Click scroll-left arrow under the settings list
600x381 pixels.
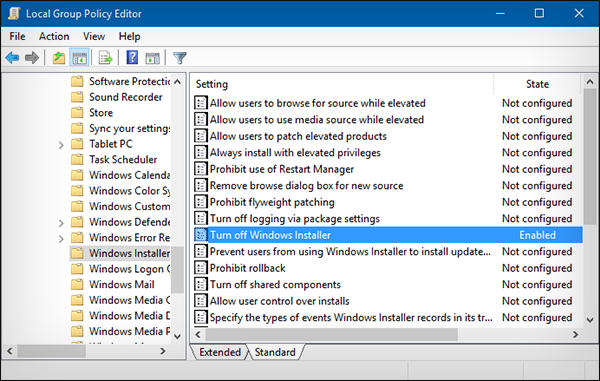pos(198,334)
